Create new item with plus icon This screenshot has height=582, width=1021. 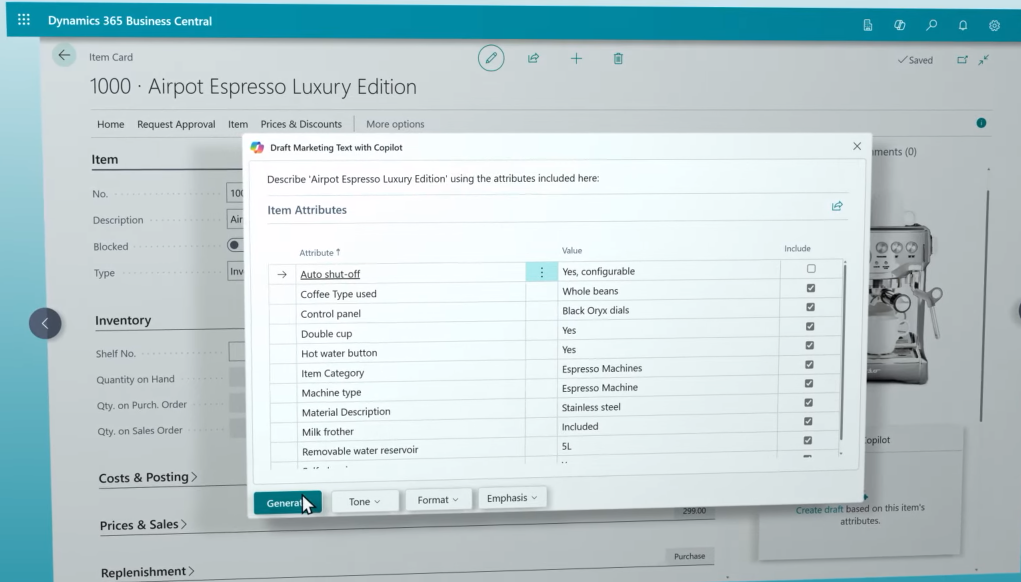tap(576, 59)
